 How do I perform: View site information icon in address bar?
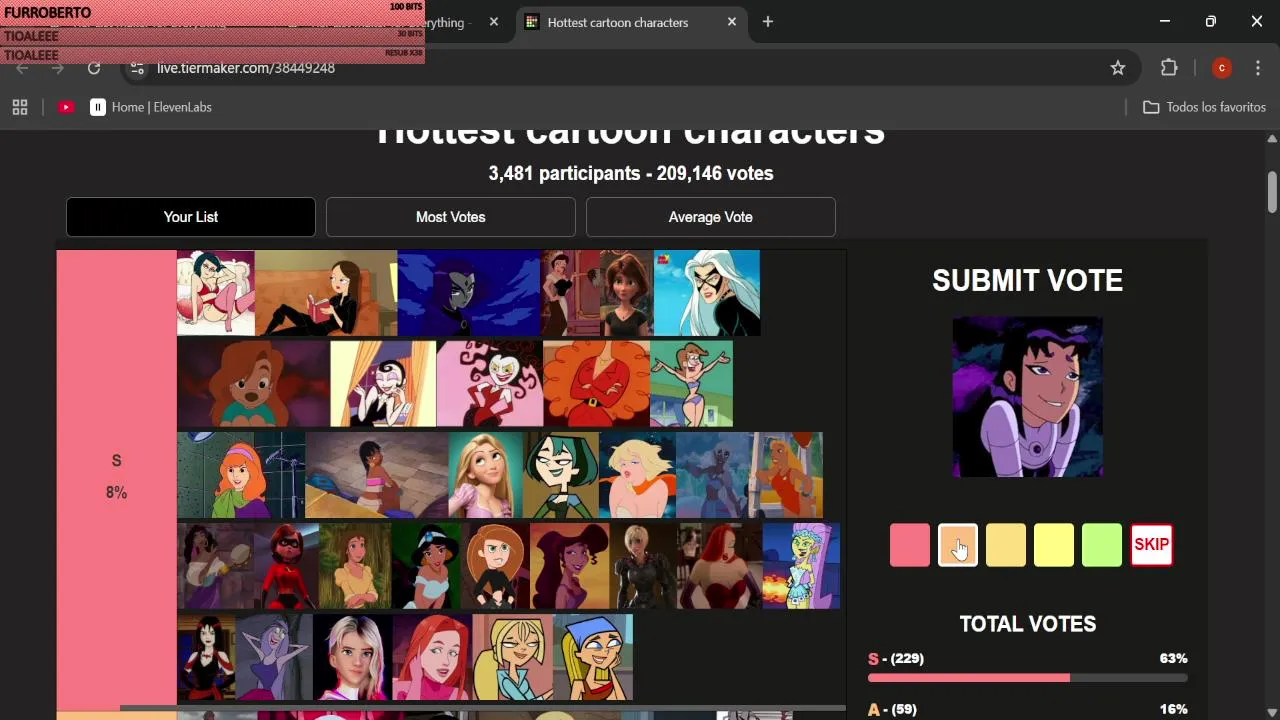coord(138,68)
